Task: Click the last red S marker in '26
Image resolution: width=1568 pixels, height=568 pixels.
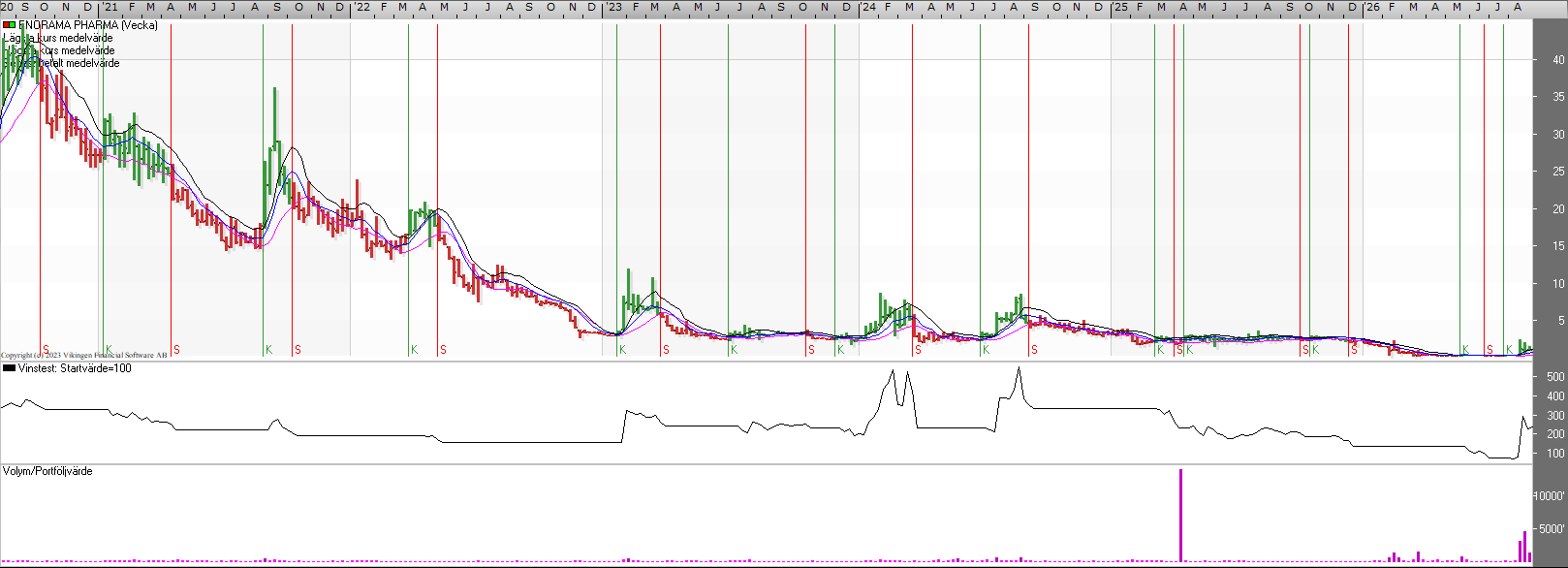Action: 1490,350
